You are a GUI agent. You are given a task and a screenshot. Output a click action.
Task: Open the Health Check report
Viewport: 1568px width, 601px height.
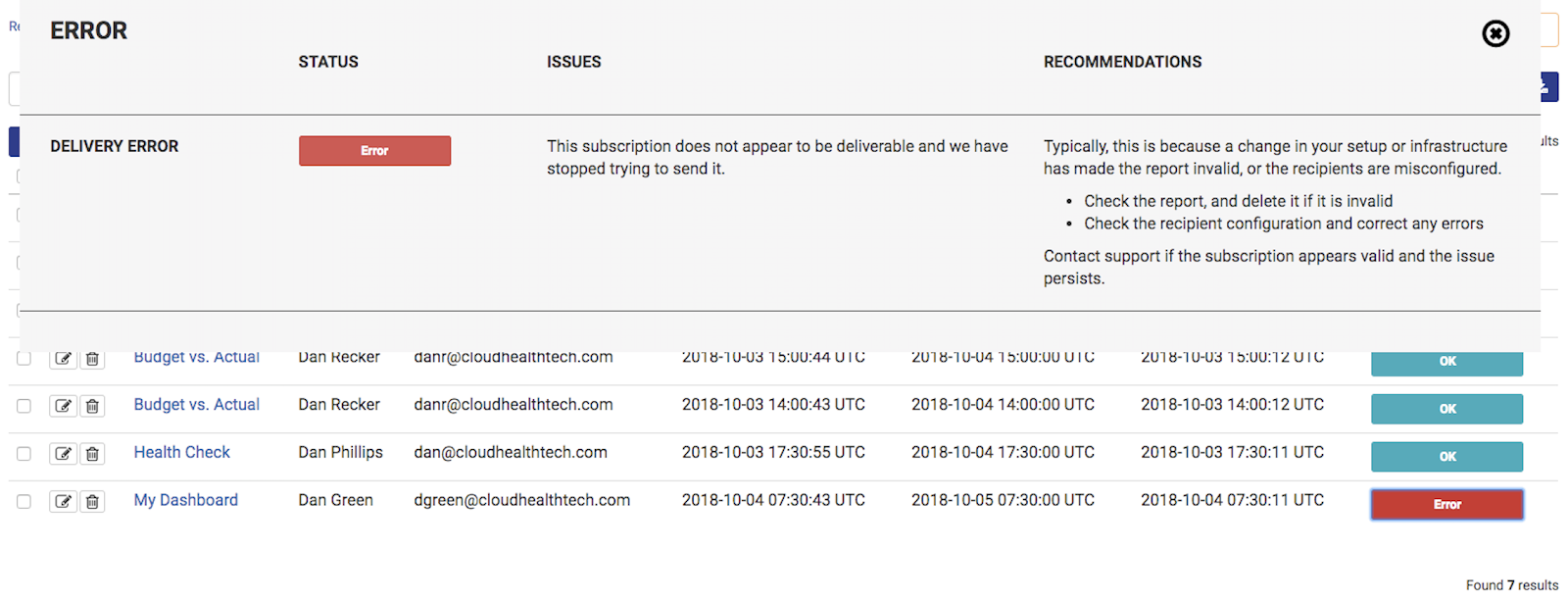click(181, 452)
